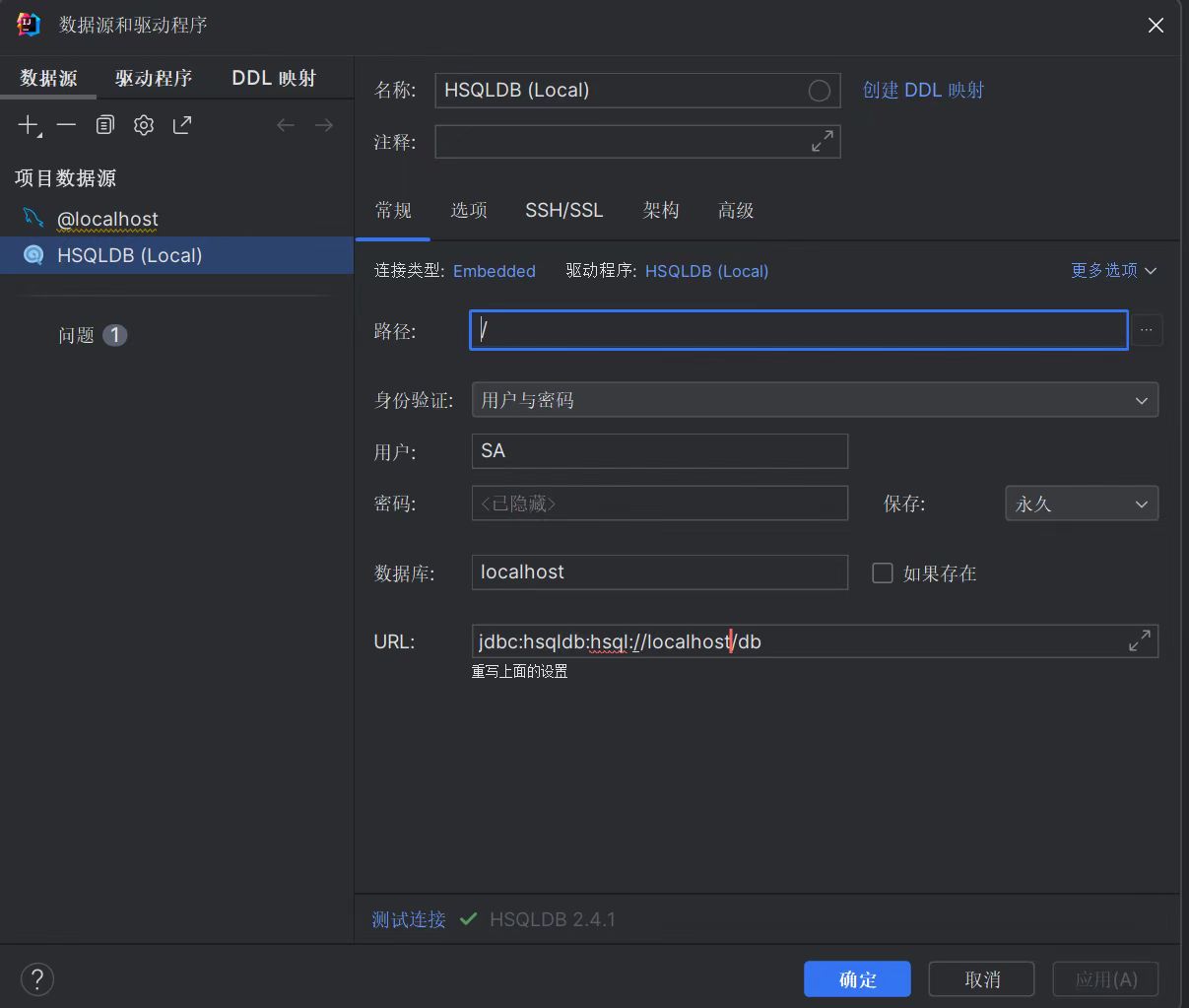The image size is (1189, 1008).
Task: Click the add data source plus icon
Action: 29,125
